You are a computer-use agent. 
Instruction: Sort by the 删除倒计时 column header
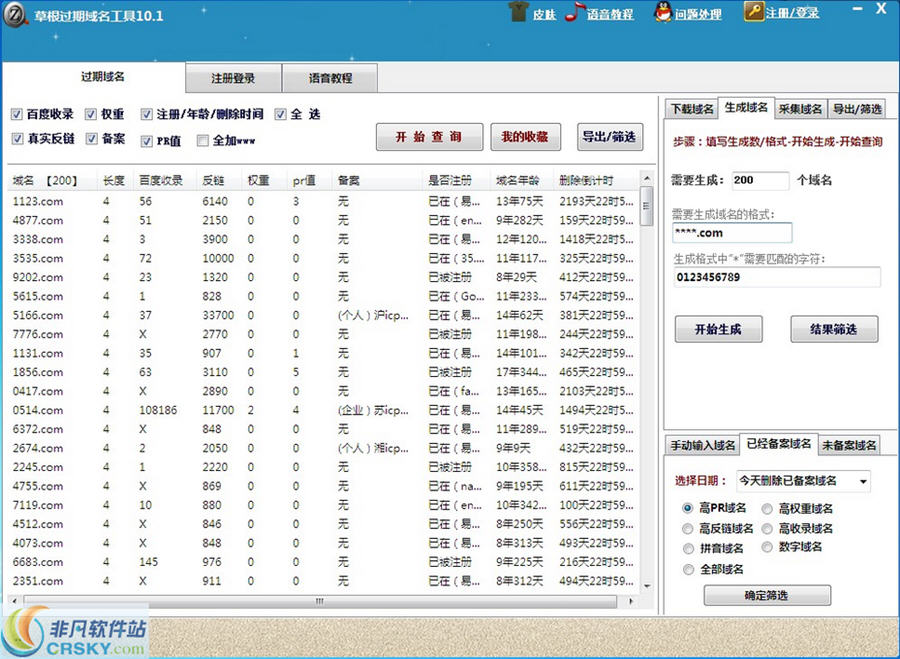click(x=595, y=180)
